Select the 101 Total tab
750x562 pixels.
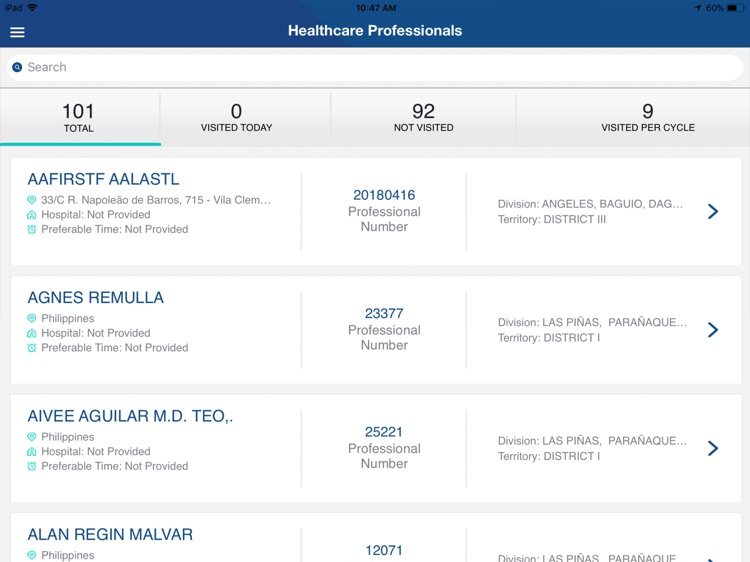tap(80, 118)
